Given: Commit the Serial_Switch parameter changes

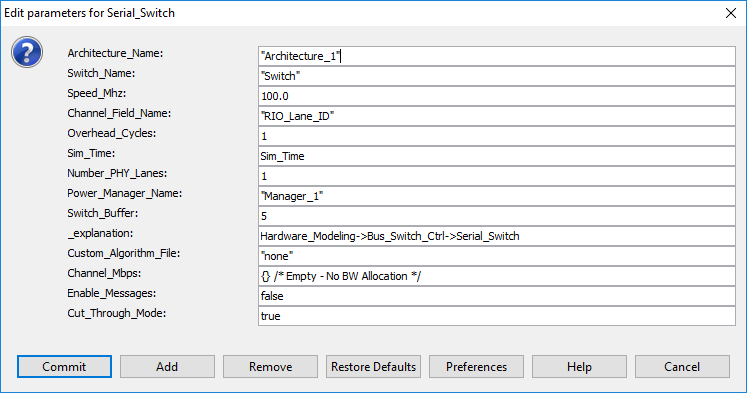Looking at the screenshot, I should point(64,366).
